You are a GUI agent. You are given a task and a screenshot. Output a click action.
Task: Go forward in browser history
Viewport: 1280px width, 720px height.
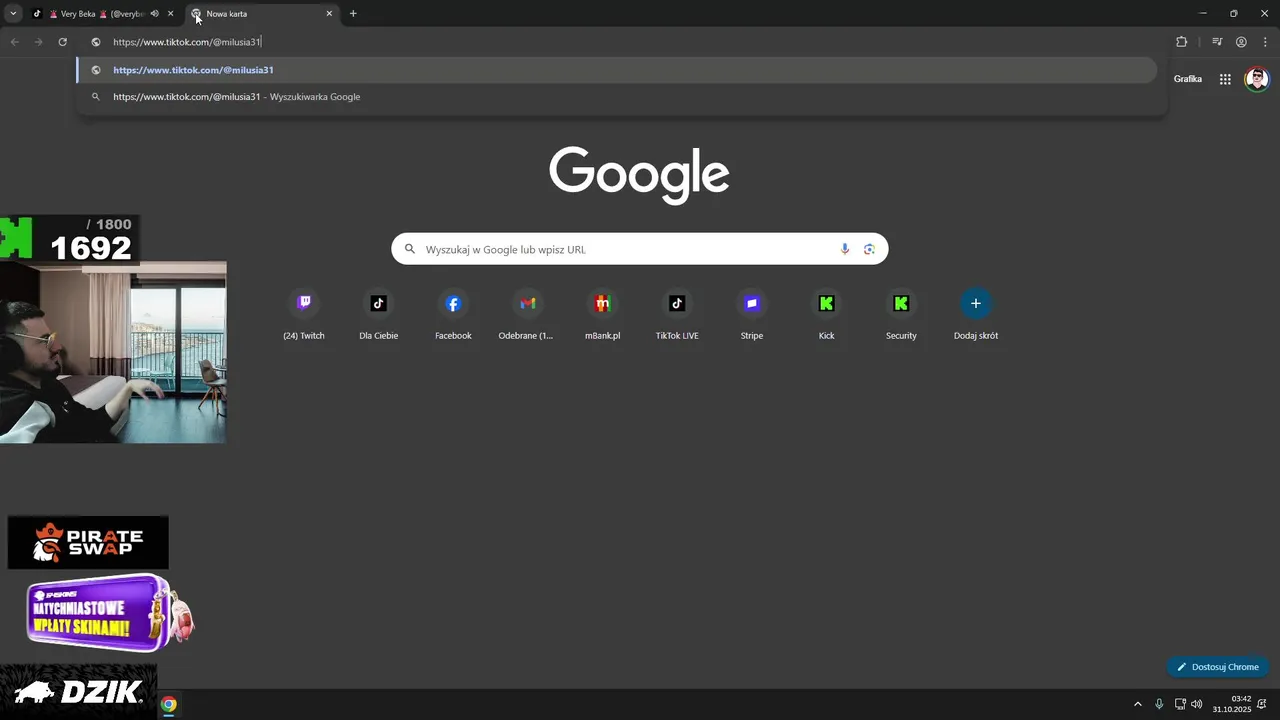pyautogui.click(x=38, y=42)
